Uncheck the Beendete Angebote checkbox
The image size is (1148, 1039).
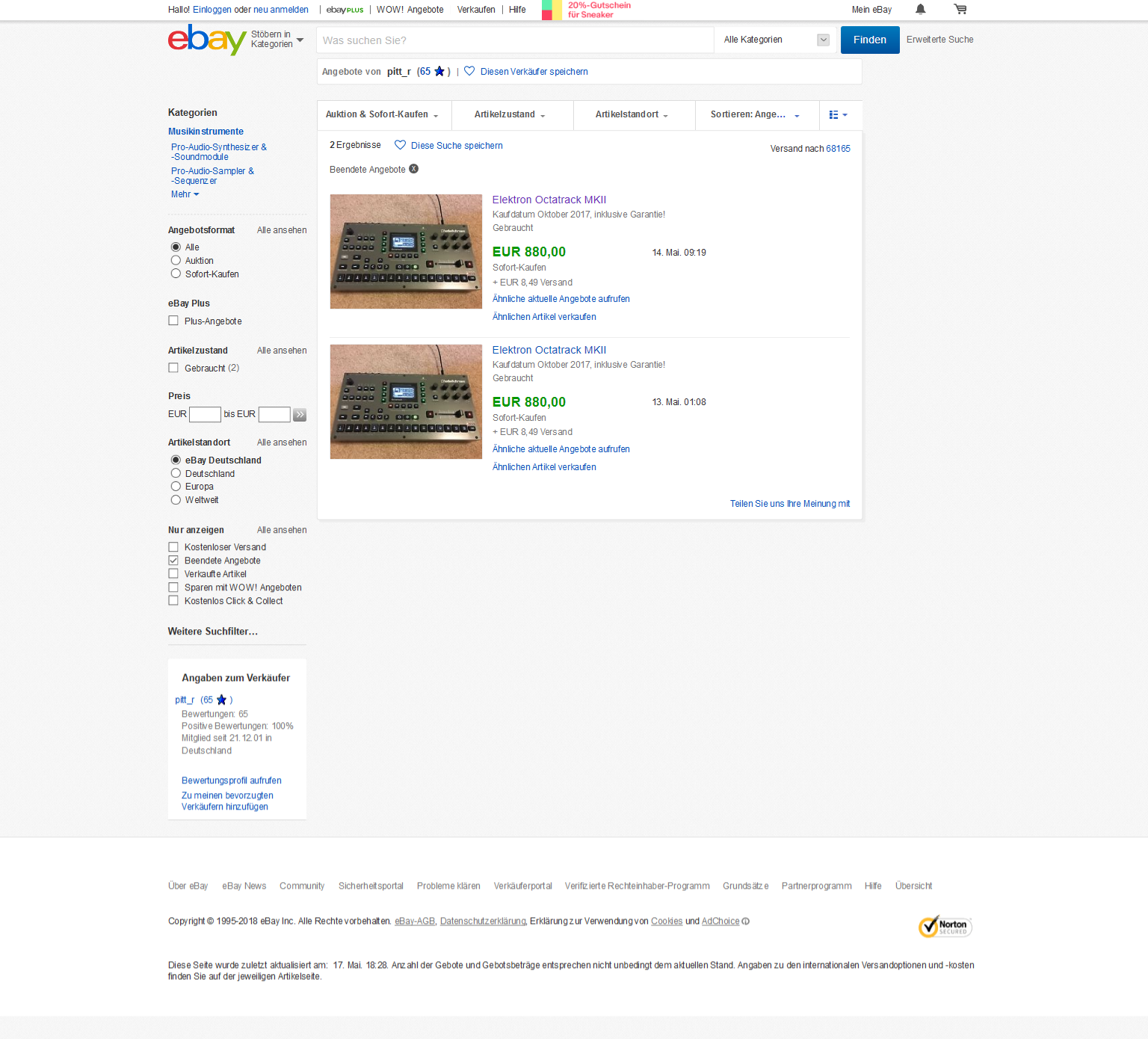173,561
